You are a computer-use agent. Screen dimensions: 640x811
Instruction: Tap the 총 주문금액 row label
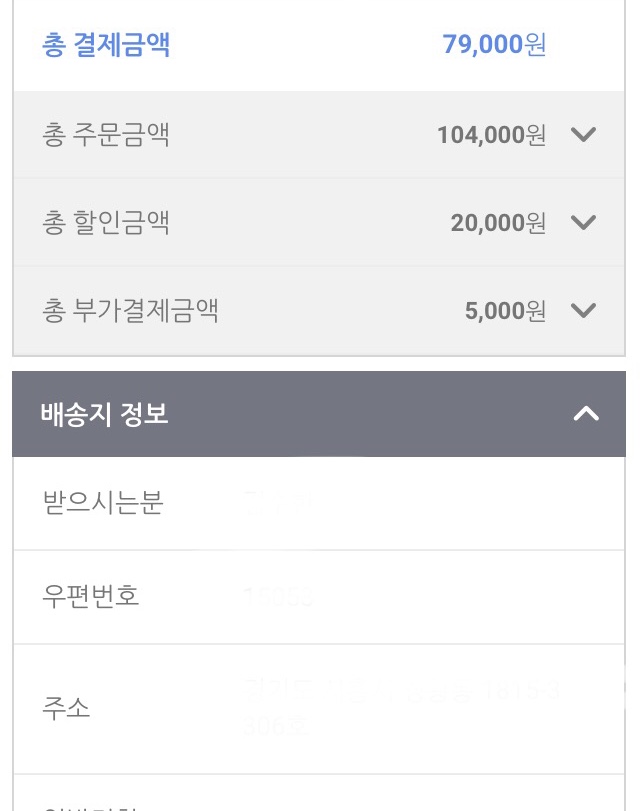106,135
